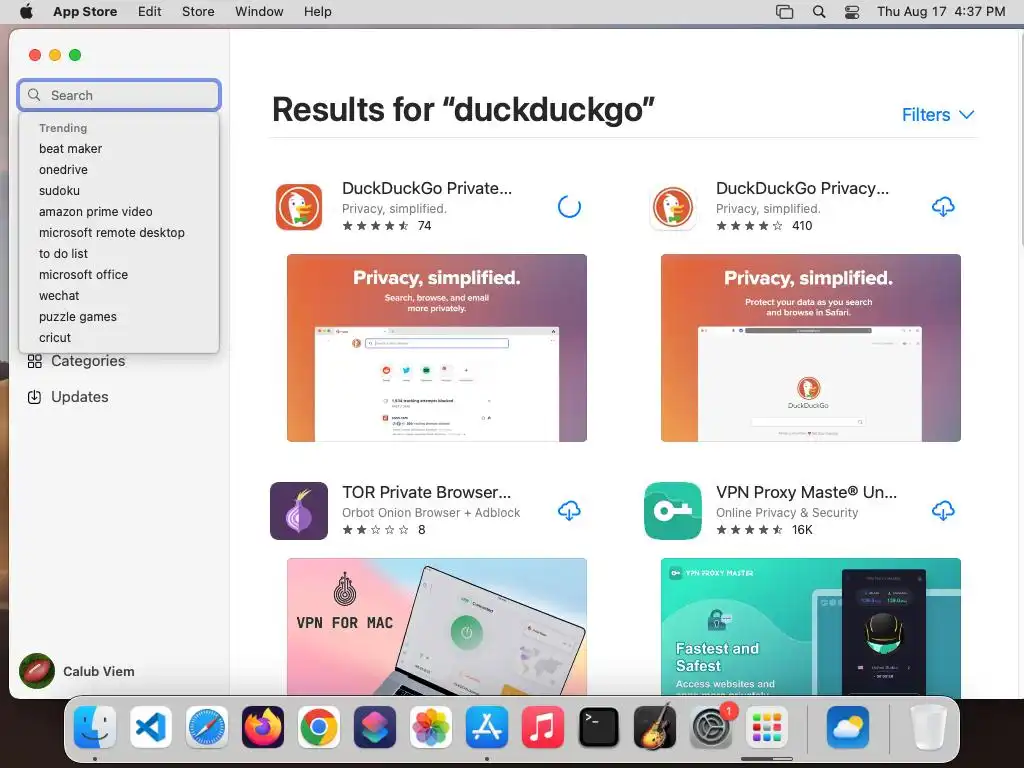
Task: Launch Visual Studio Code from Dock
Action: 151,727
